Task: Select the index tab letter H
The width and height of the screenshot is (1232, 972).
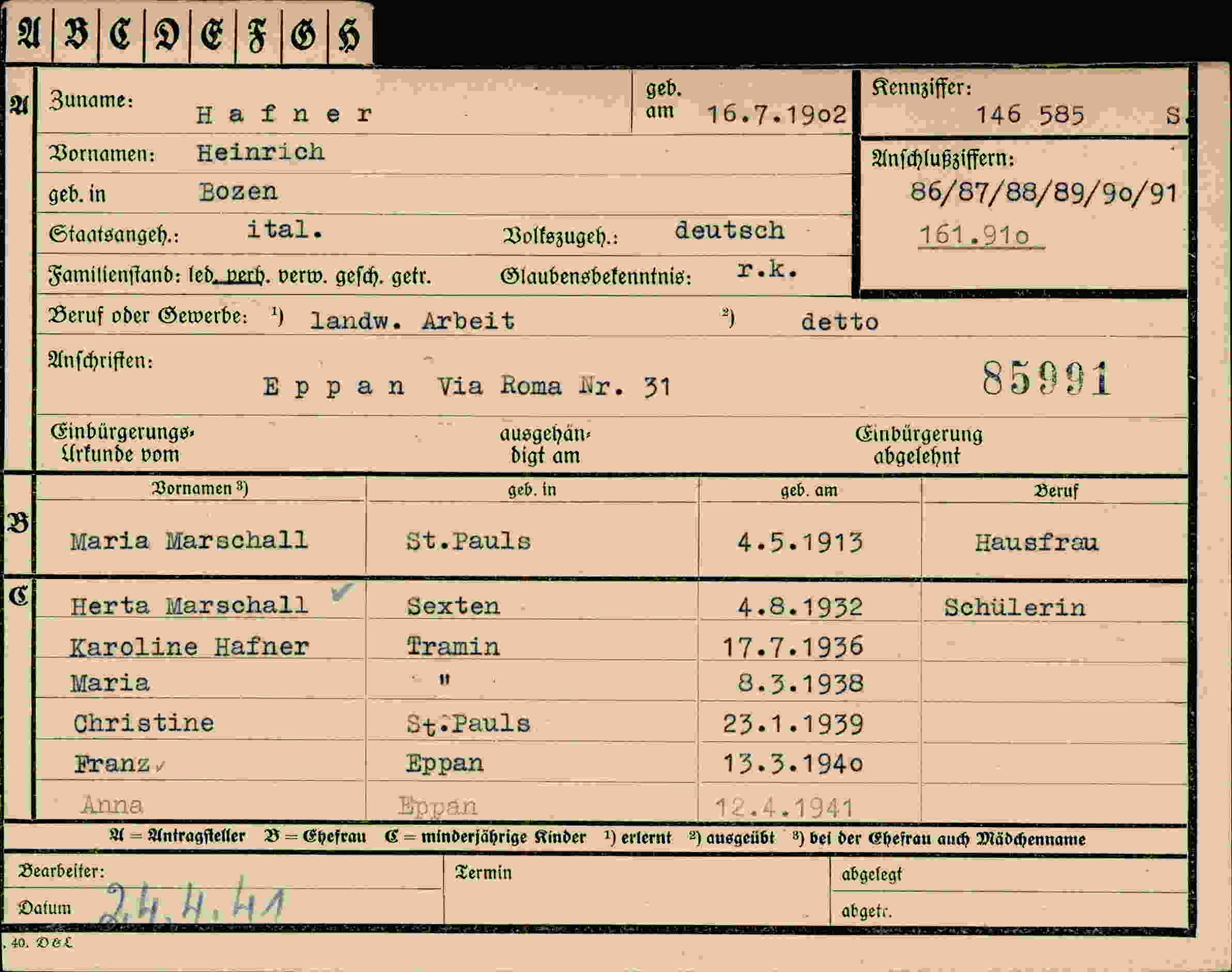Action: [349, 34]
